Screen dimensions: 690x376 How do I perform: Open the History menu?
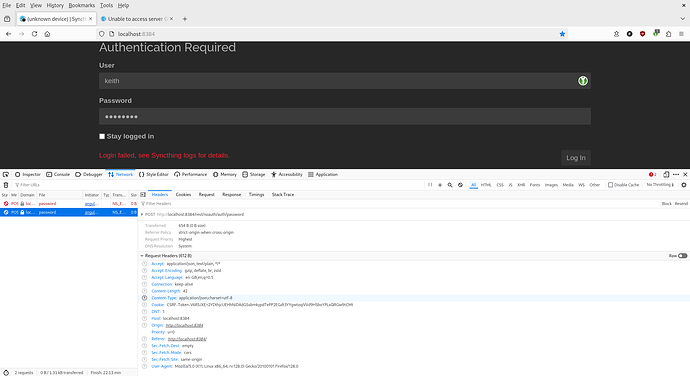coord(55,5)
